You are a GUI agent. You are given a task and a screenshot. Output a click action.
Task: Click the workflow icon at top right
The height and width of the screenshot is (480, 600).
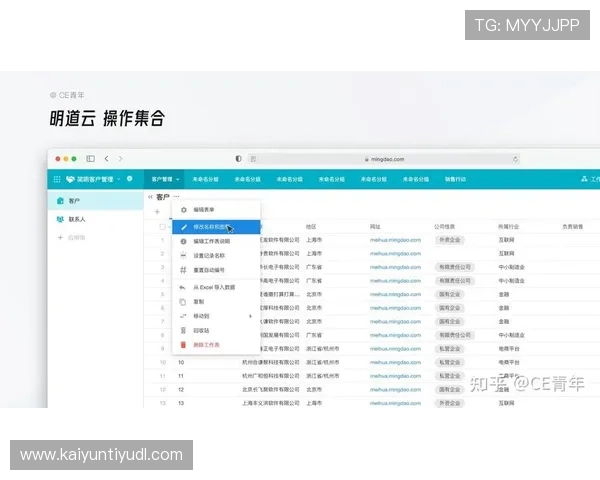[584, 179]
